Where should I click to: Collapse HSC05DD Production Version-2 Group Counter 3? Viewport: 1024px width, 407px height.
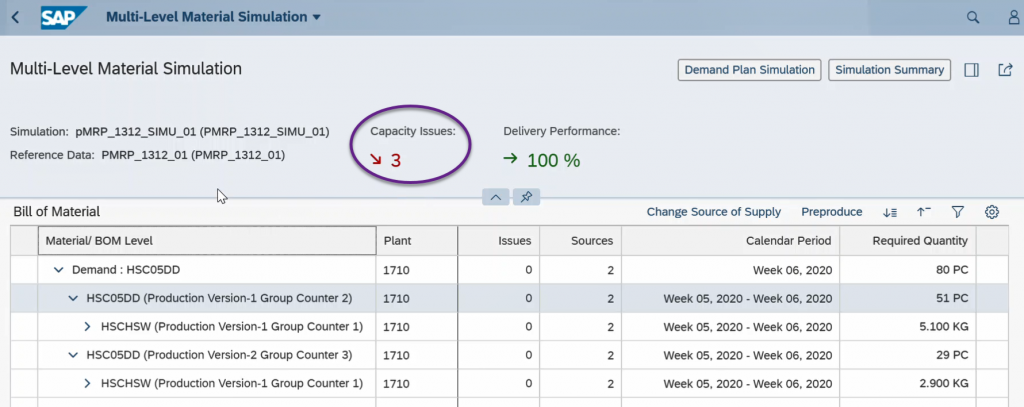pyautogui.click(x=73, y=355)
